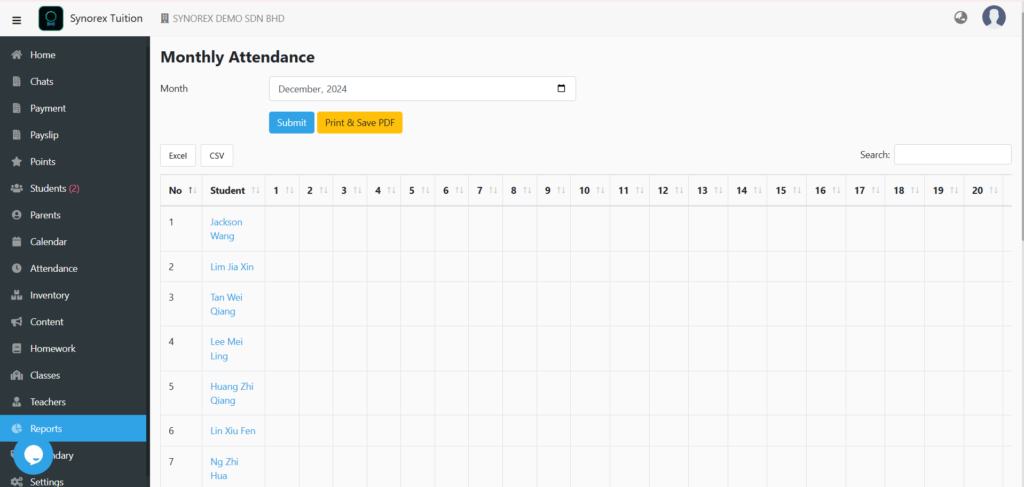The width and height of the screenshot is (1024, 487).
Task: Sort by day 17 column header
Action: click(866, 191)
